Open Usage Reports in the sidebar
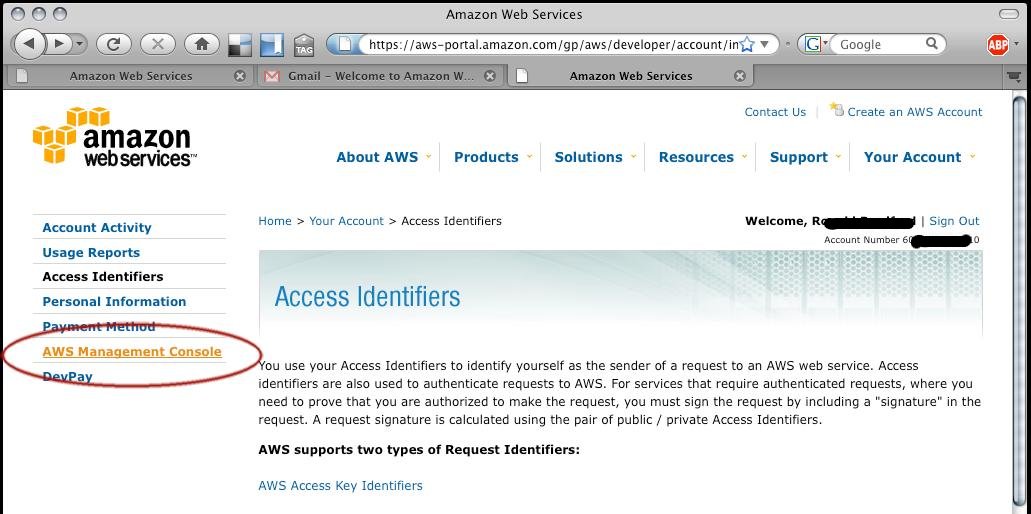This screenshot has width=1031, height=514. coord(91,252)
